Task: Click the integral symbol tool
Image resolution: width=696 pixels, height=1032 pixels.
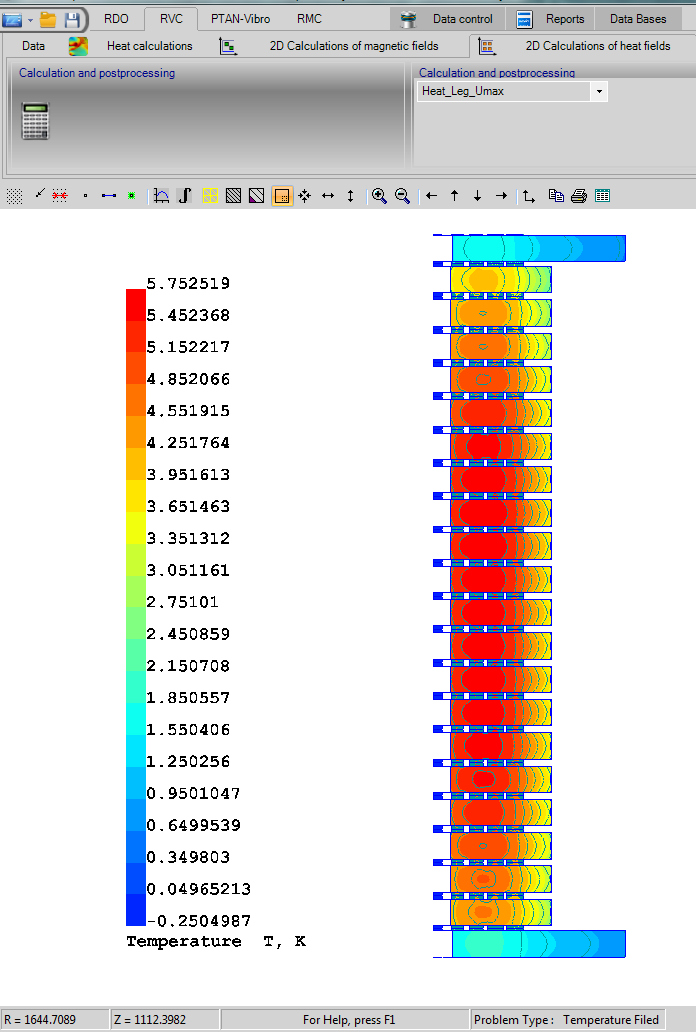Action: coord(184,195)
